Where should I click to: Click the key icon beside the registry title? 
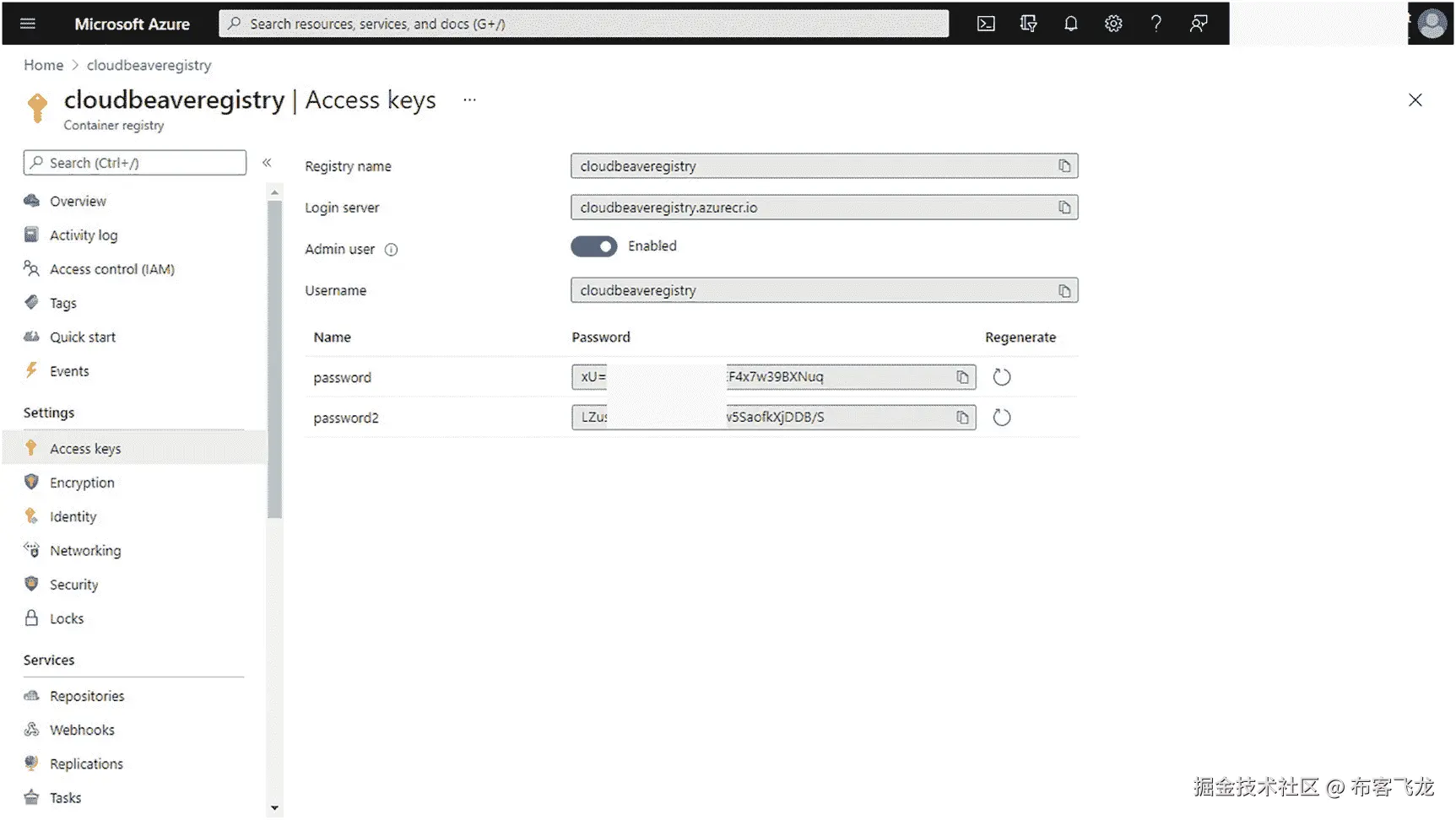pos(37,108)
